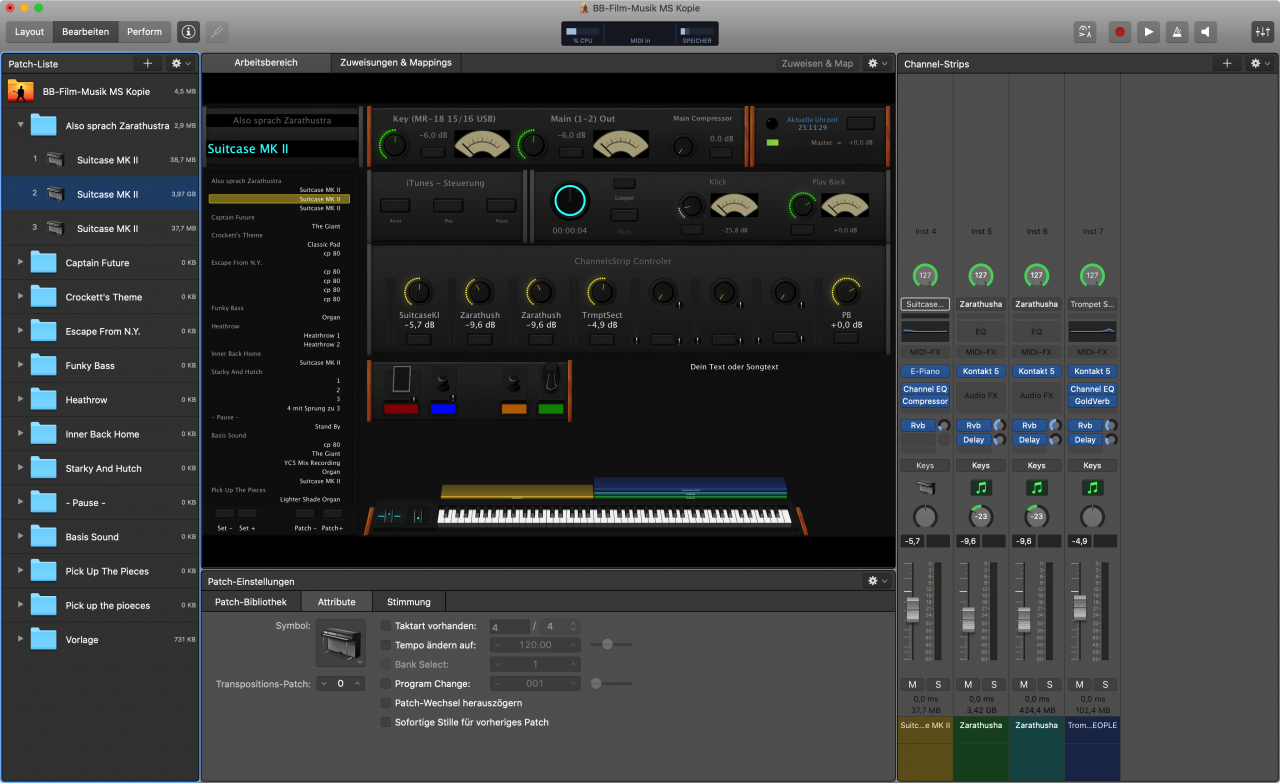
Task: Click the Compressor plugin on Inst 4
Action: pyautogui.click(x=925, y=401)
